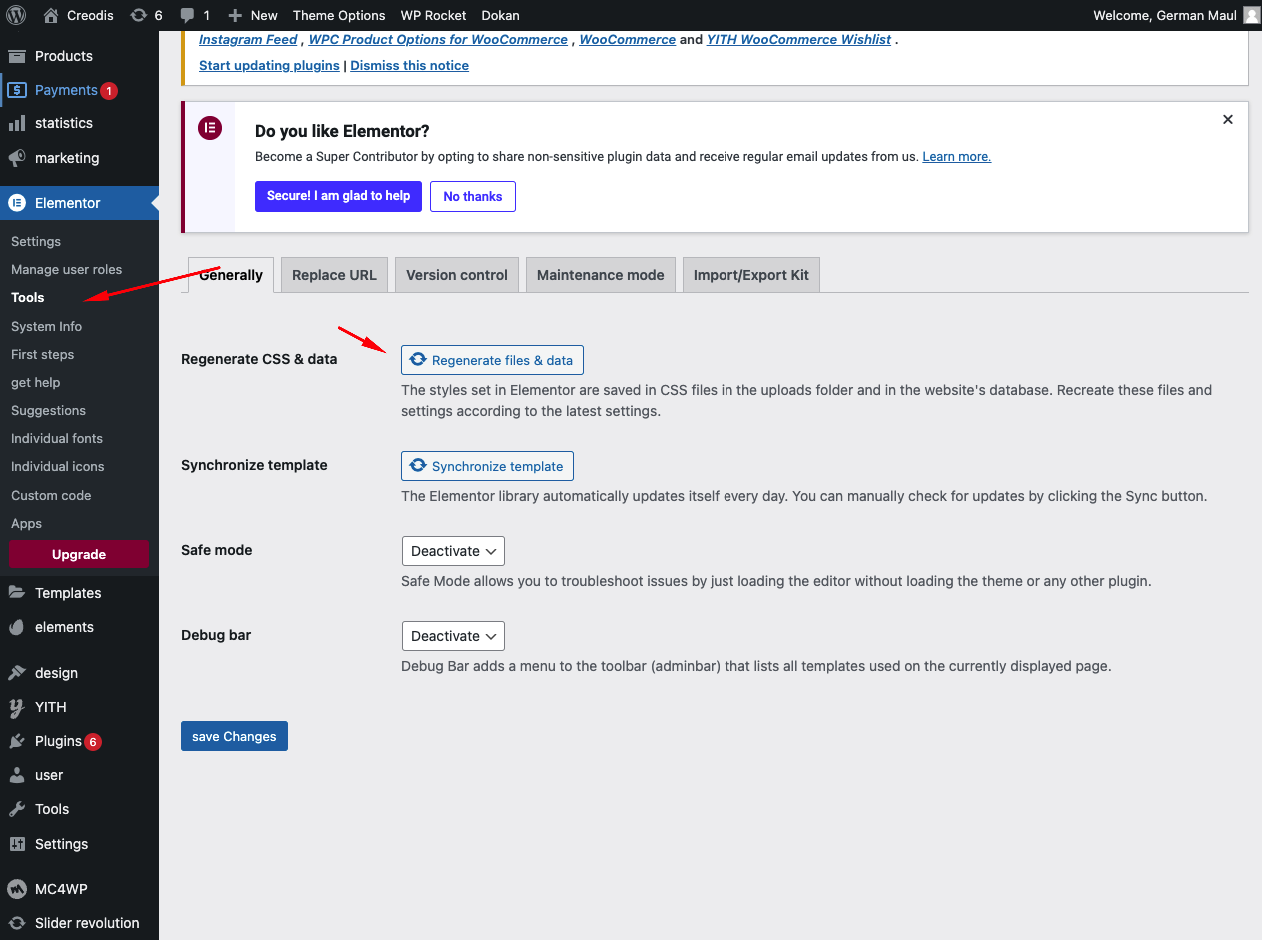Open WP Rocket admin bar menu

(x=435, y=15)
